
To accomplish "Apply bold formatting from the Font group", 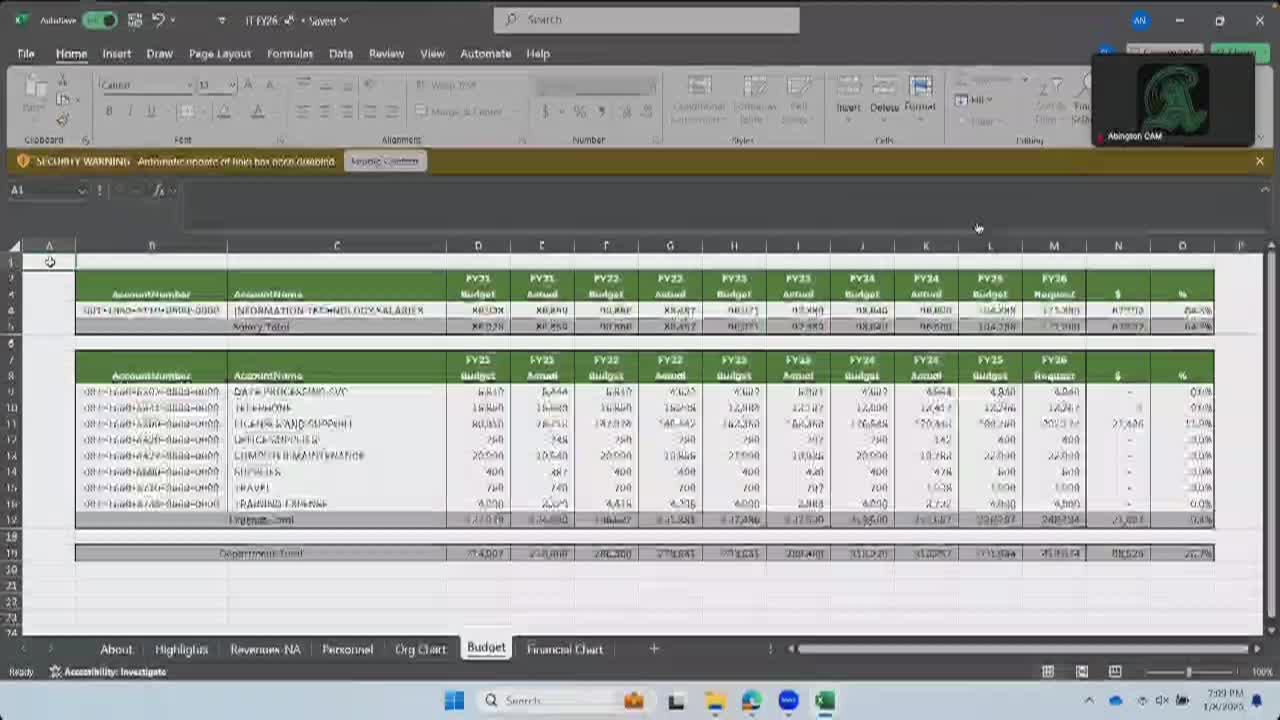I will [108, 111].
